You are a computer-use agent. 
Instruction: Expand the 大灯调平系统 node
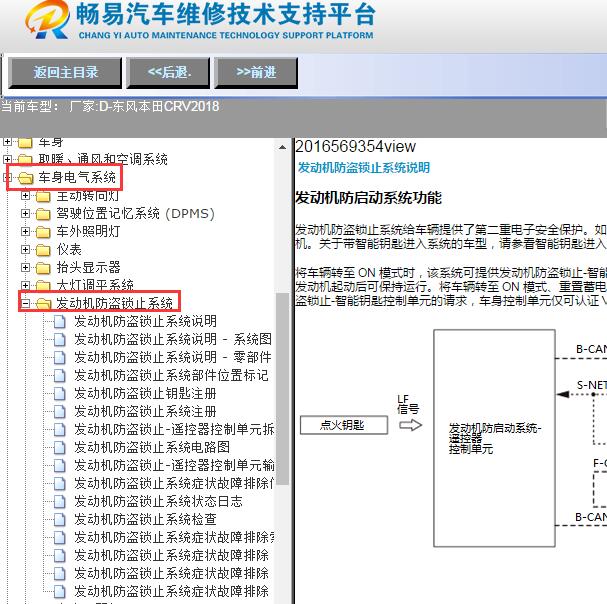pyautogui.click(x=26, y=285)
